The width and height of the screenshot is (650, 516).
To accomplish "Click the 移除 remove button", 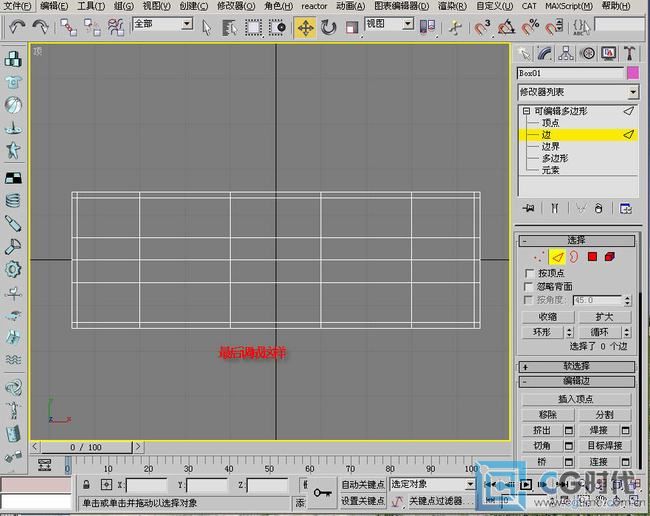I will [x=548, y=415].
